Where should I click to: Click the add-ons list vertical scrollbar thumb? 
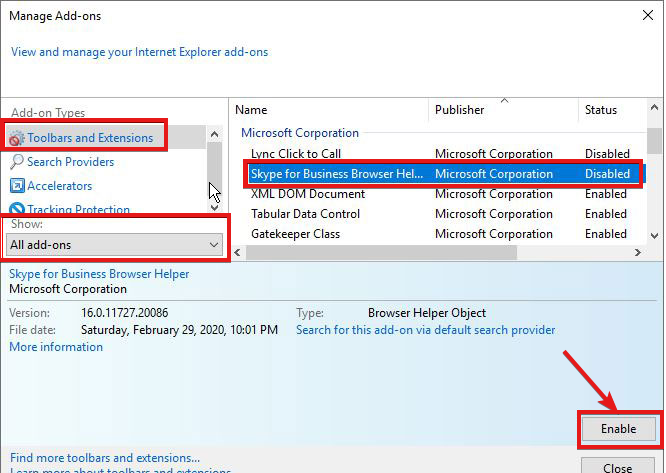click(x=655, y=141)
